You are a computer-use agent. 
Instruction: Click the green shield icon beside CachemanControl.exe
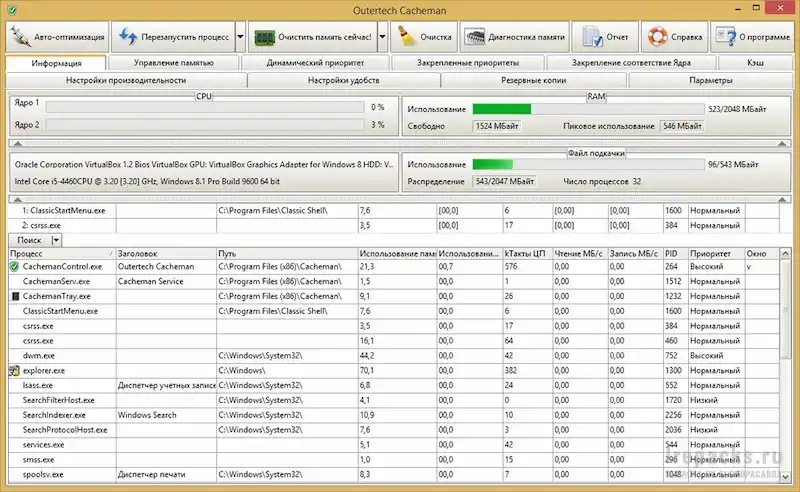pos(14,266)
